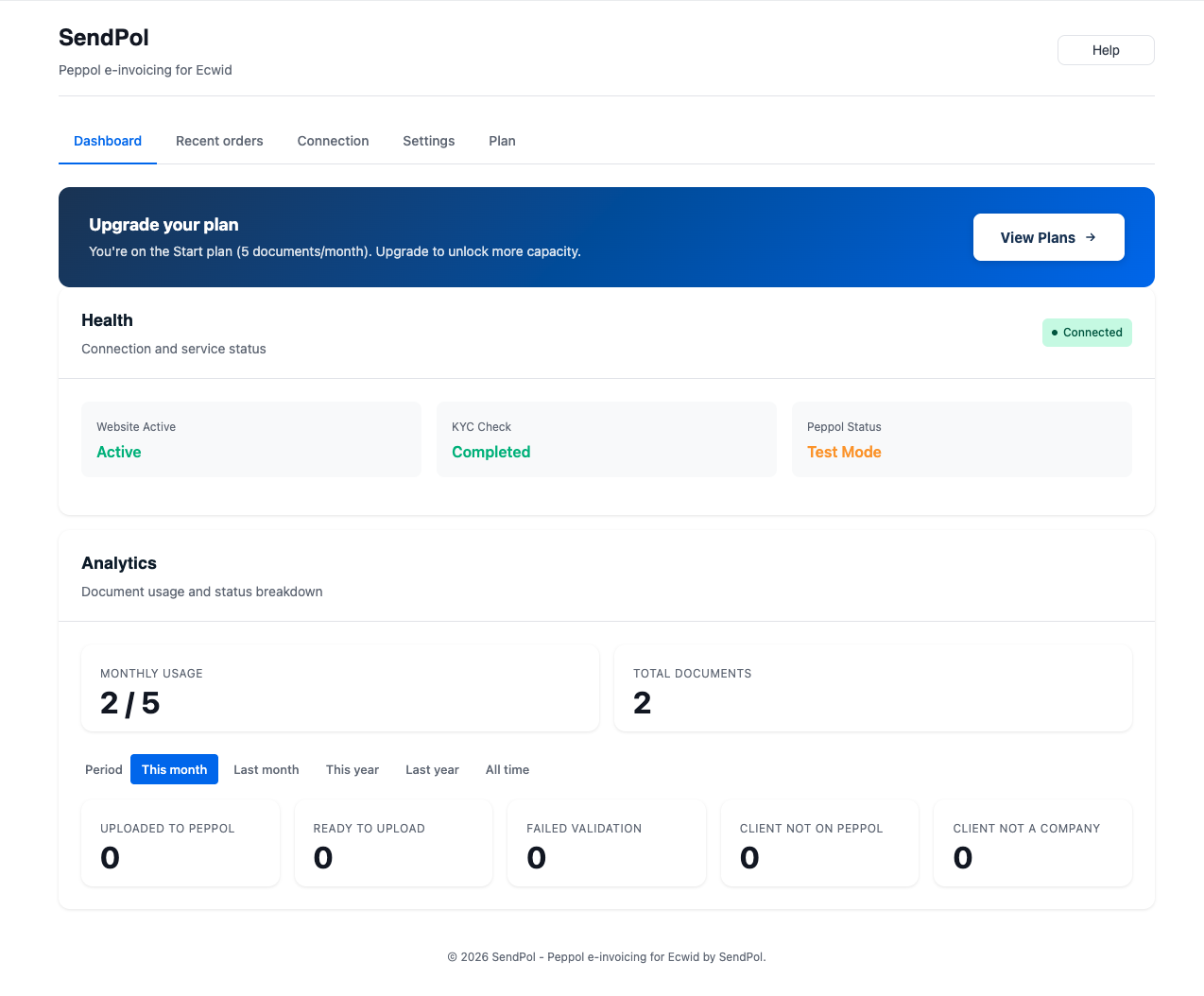The width and height of the screenshot is (1204, 996).
Task: Filter analytics by Last year
Action: [x=432, y=769]
